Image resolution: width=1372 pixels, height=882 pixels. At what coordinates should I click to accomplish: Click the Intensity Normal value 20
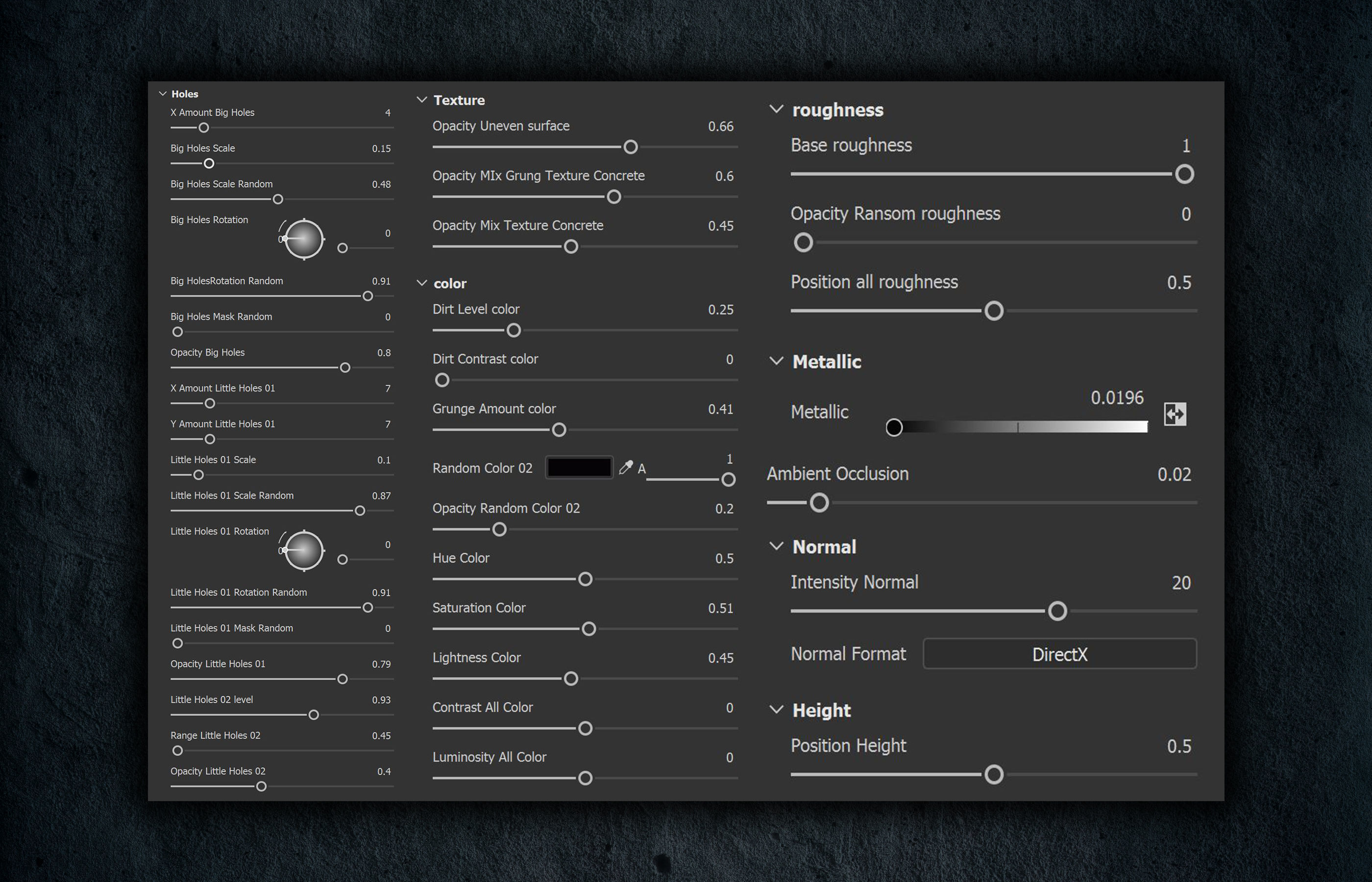pyautogui.click(x=1181, y=583)
